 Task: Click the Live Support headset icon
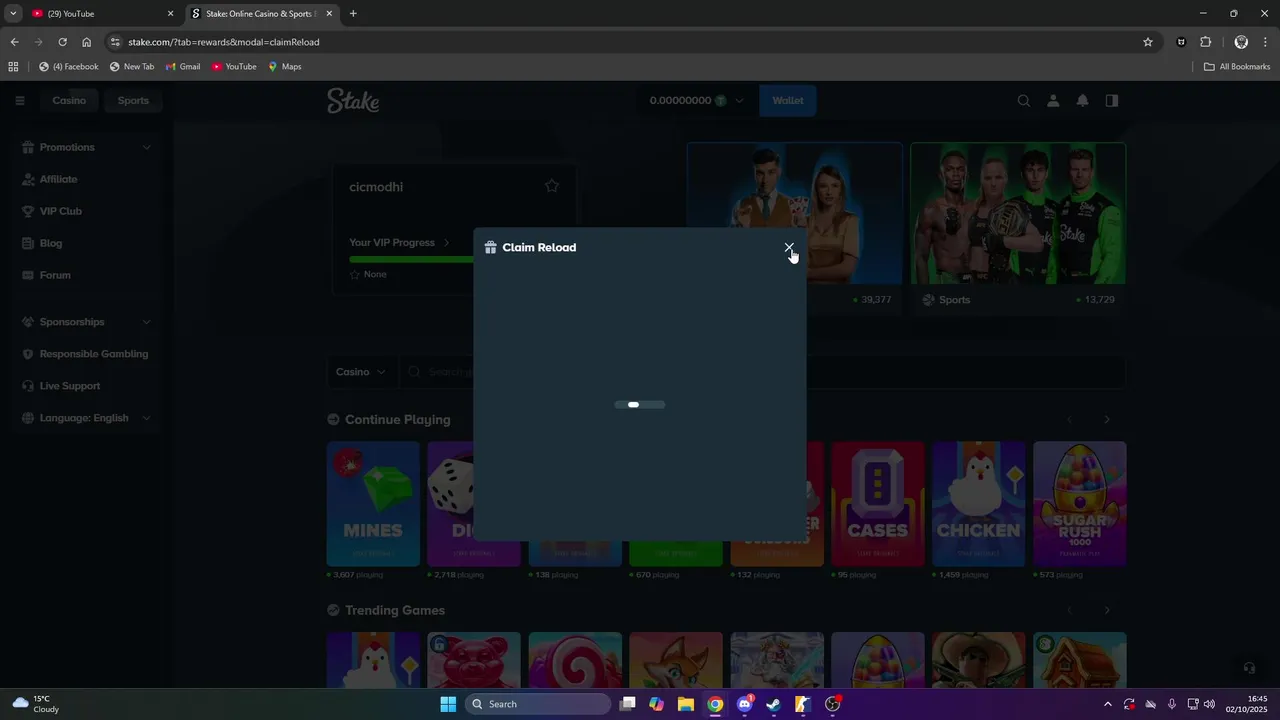click(28, 386)
